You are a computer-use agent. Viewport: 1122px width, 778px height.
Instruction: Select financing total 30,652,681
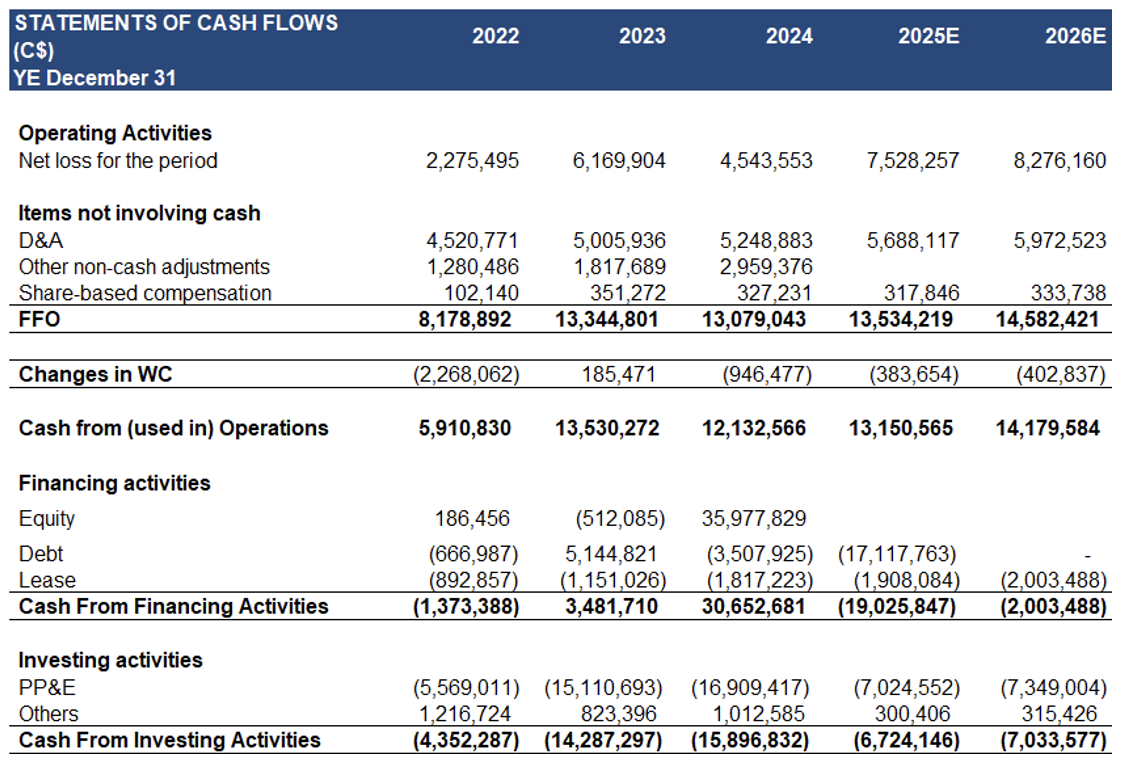[x=753, y=606]
